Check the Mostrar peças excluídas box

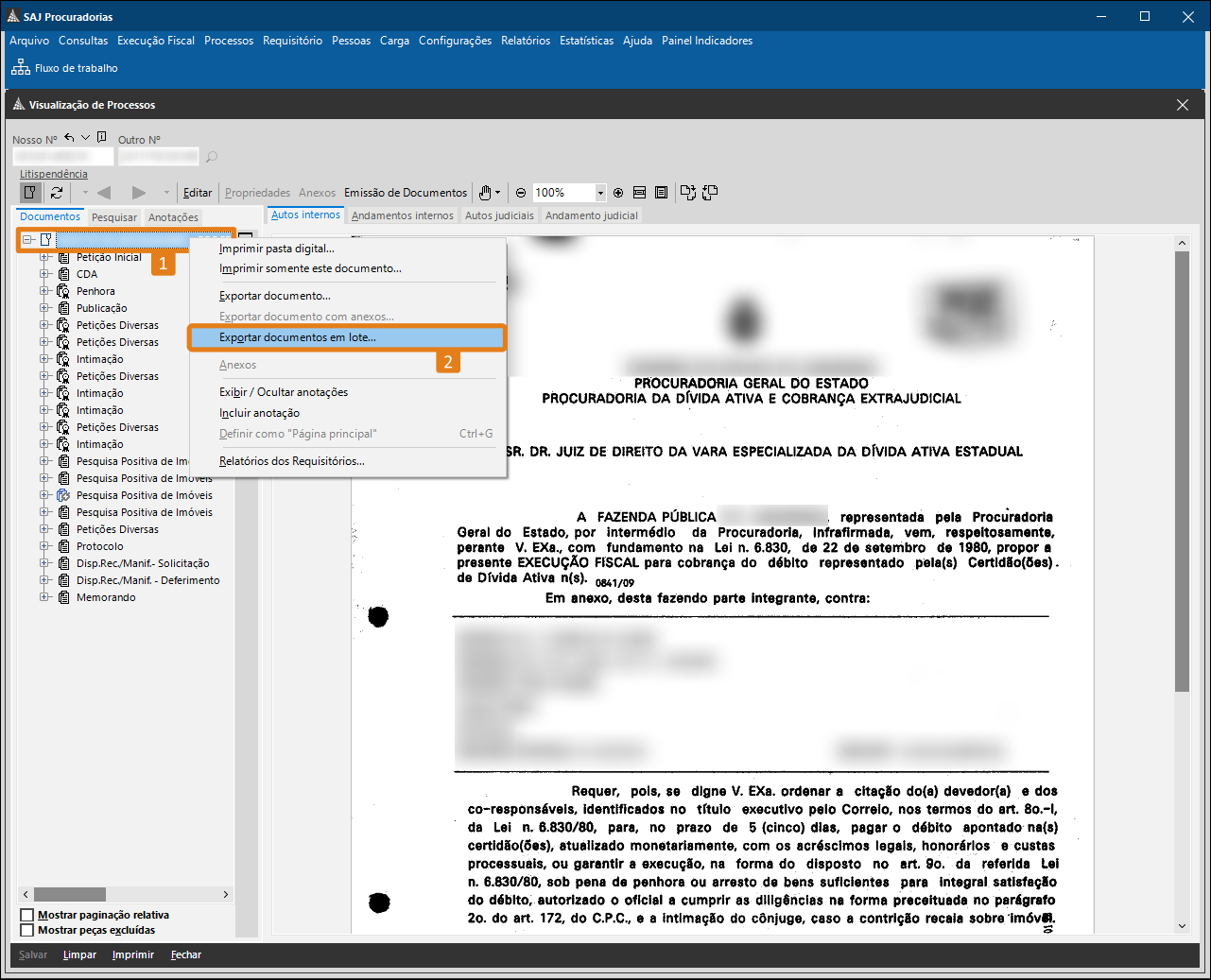tap(27, 930)
